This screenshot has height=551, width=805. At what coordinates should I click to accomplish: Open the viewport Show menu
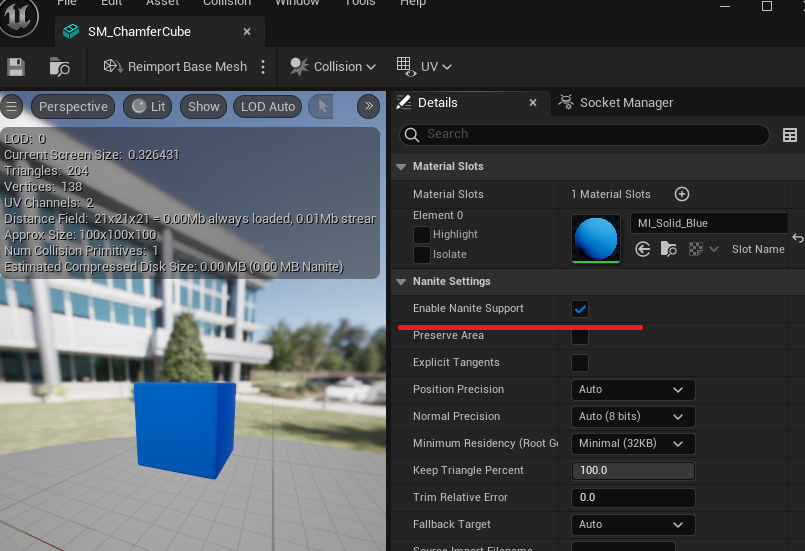point(203,107)
